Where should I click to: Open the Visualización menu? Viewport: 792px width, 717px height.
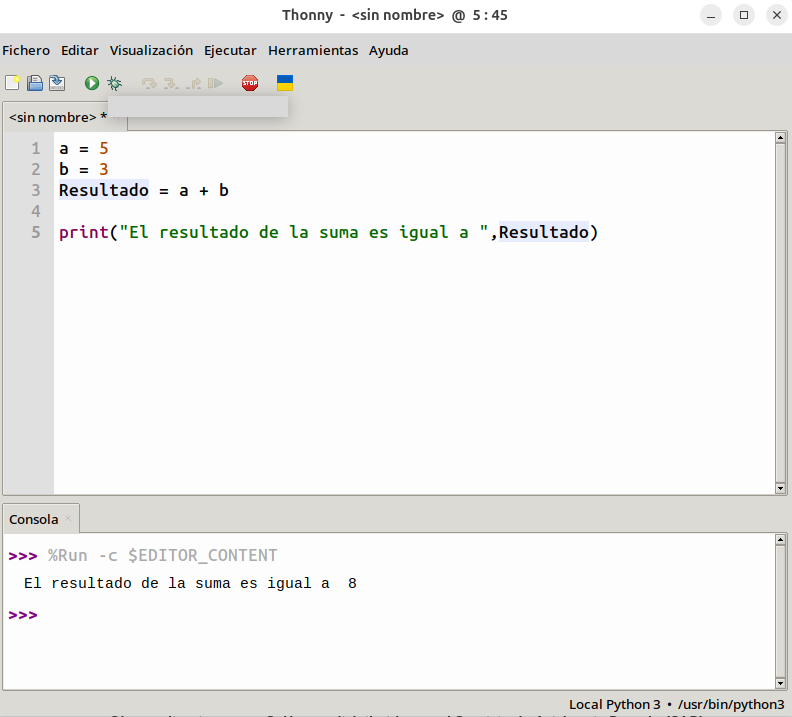(152, 50)
